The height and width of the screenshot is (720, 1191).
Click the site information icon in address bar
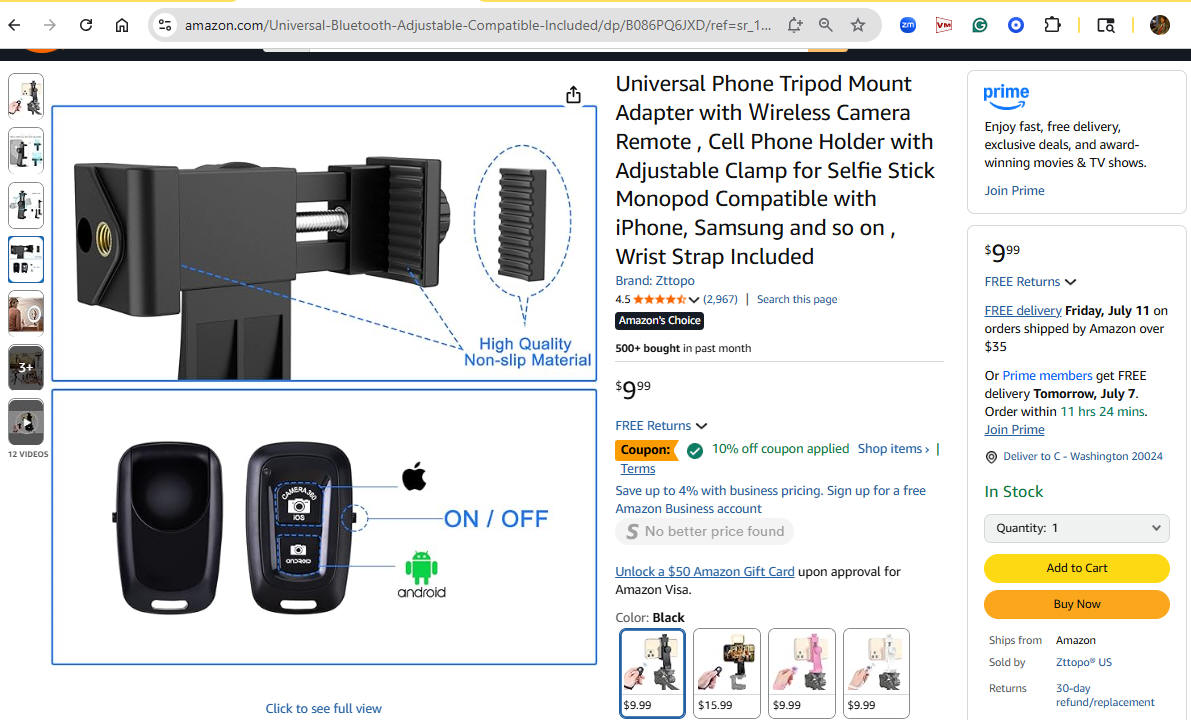point(165,25)
